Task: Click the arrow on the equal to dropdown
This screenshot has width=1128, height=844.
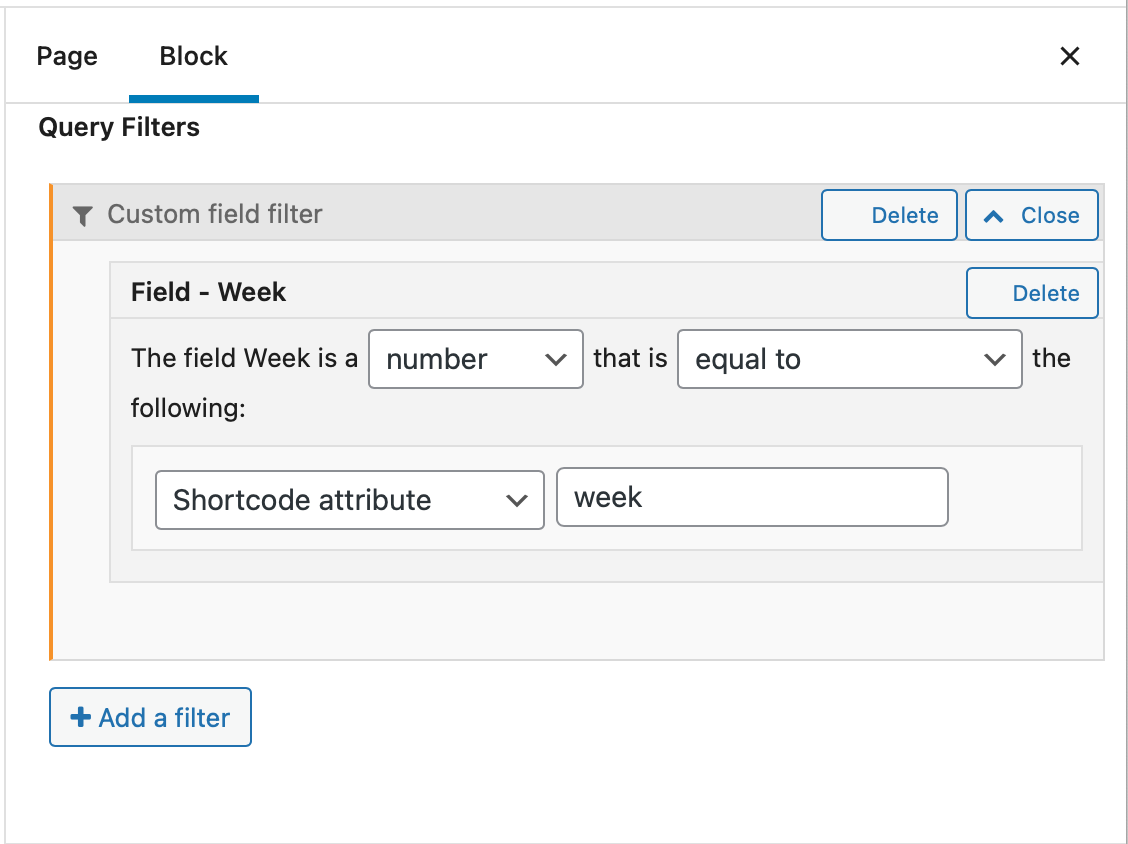Action: 995,360
